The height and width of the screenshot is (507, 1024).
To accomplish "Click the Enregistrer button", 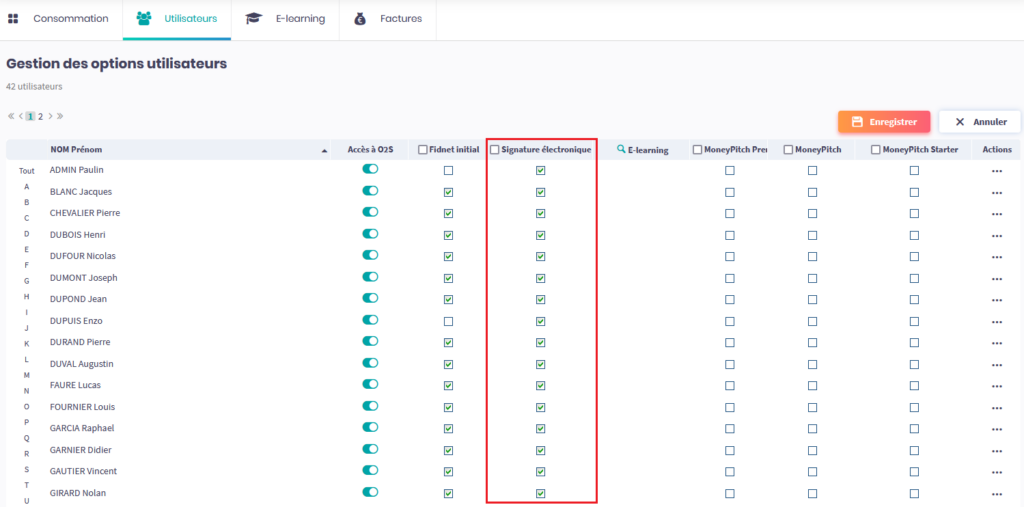I will (884, 122).
